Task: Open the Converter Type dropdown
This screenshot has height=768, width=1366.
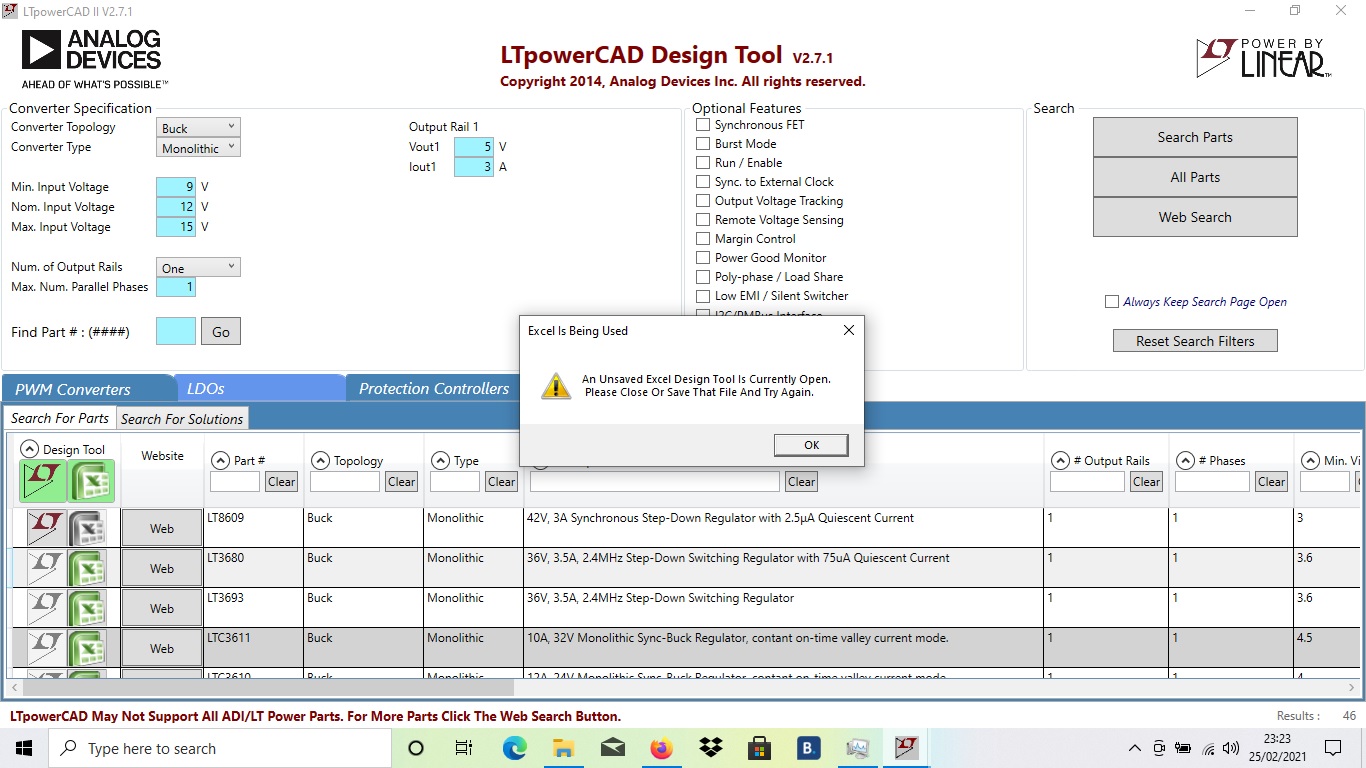Action: coord(199,148)
